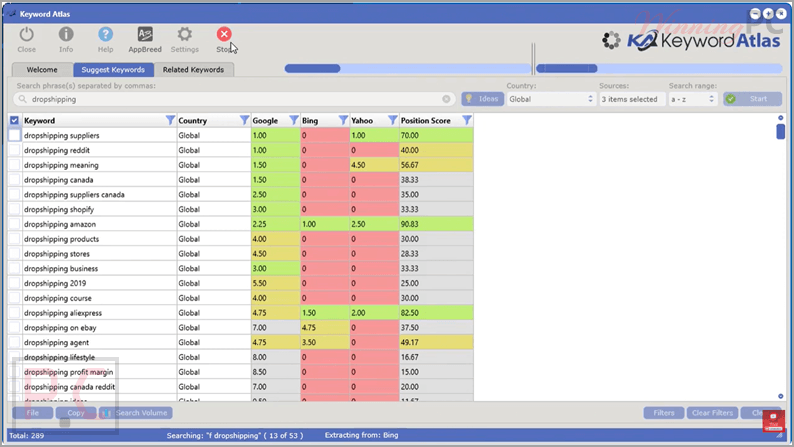Image resolution: width=794 pixels, height=447 pixels.
Task: Open the File button at bottom
Action: coord(32,413)
